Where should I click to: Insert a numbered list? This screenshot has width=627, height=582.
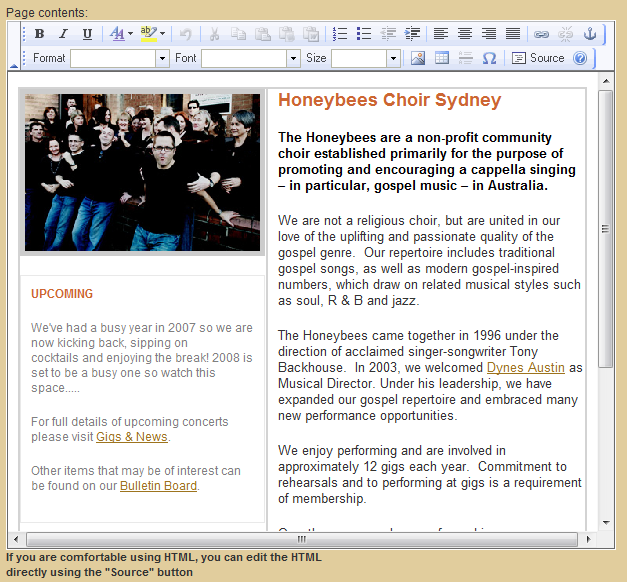tap(339, 34)
